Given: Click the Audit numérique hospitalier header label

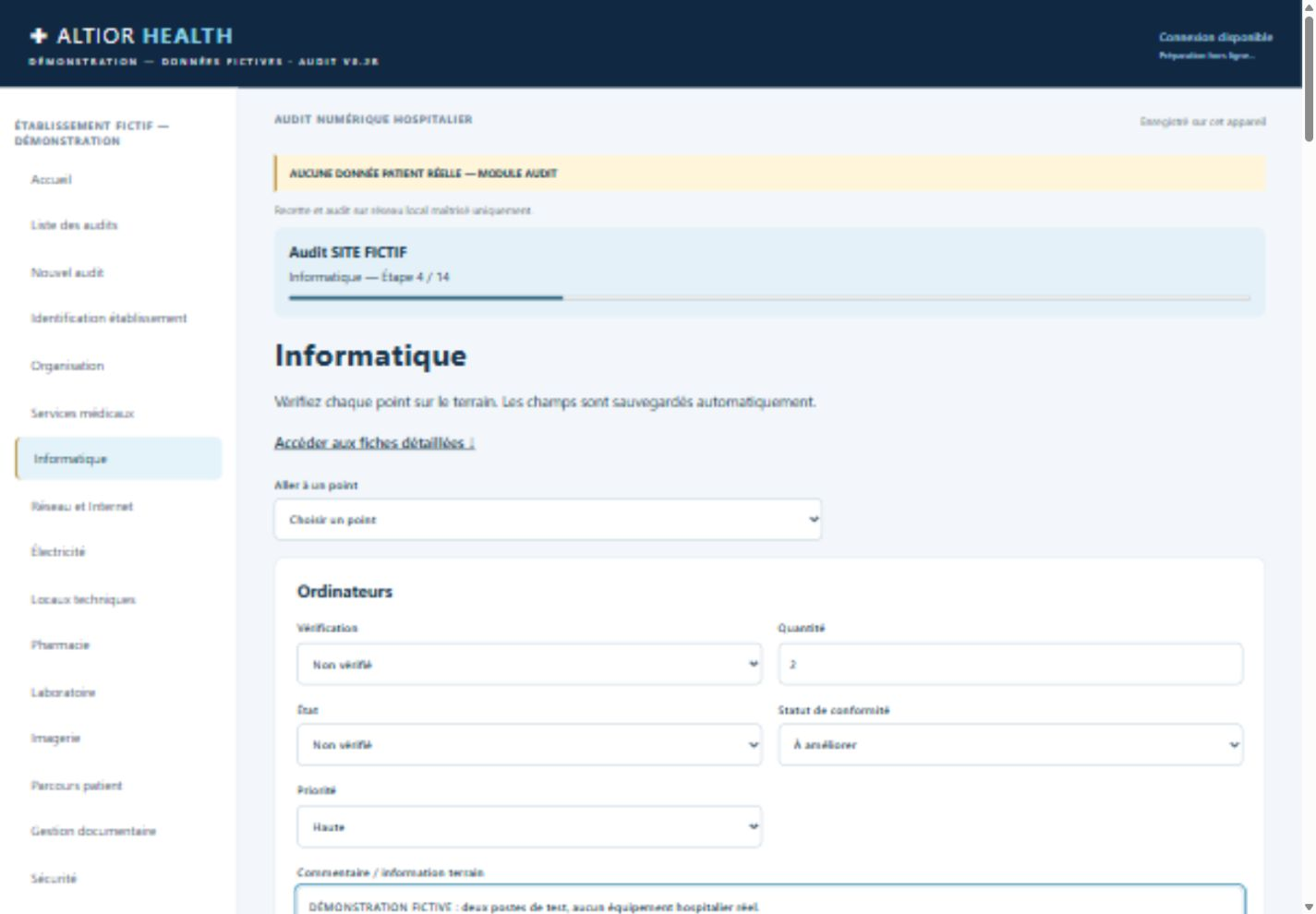Looking at the screenshot, I should point(373,119).
